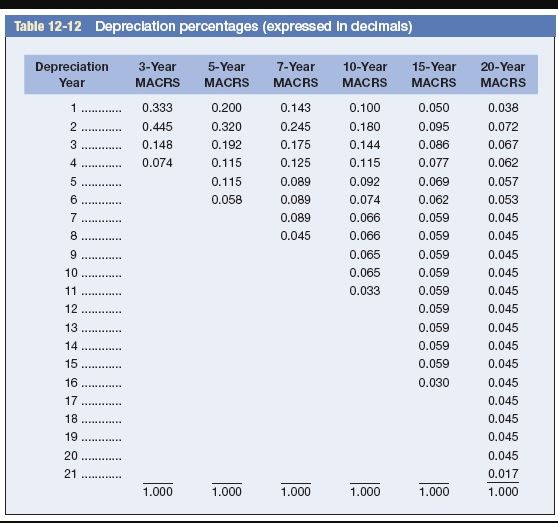The height and width of the screenshot is (523, 558).
Task: Click 0.074 in the 3-Year MACRS column
Action: (x=157, y=163)
